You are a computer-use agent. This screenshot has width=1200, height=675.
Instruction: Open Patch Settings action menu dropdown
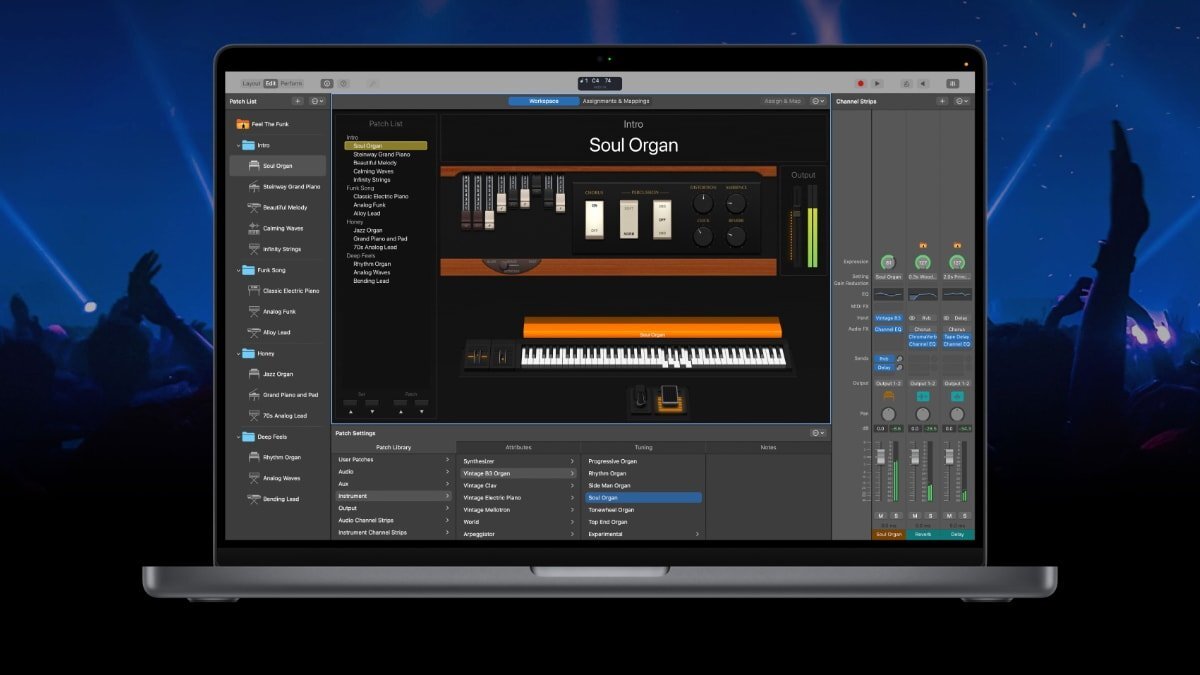tap(820, 433)
